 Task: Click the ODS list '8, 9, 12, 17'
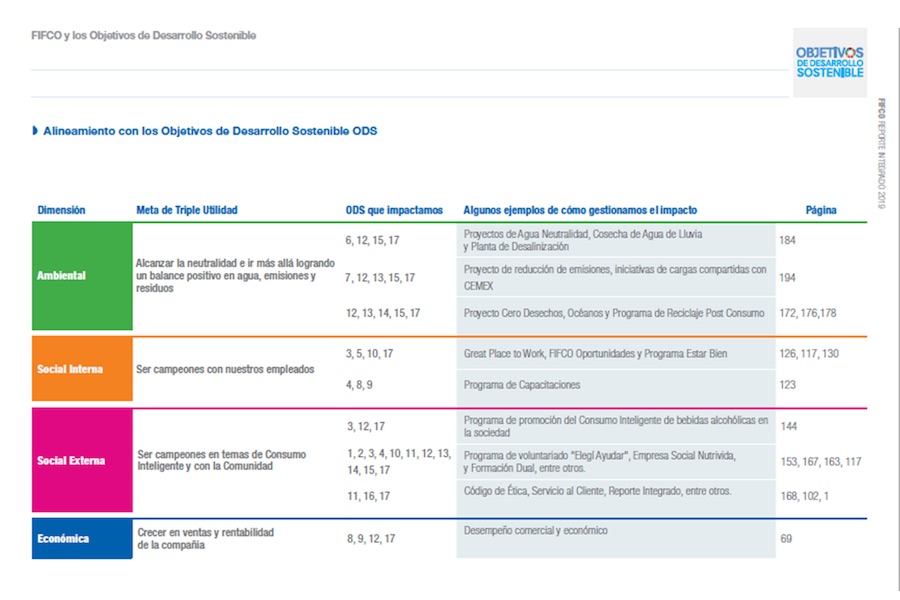click(371, 539)
